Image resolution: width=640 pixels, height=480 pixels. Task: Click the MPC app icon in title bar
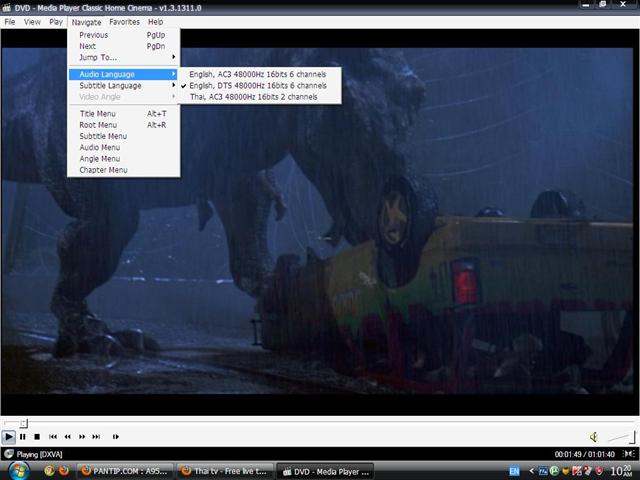(x=6, y=7)
